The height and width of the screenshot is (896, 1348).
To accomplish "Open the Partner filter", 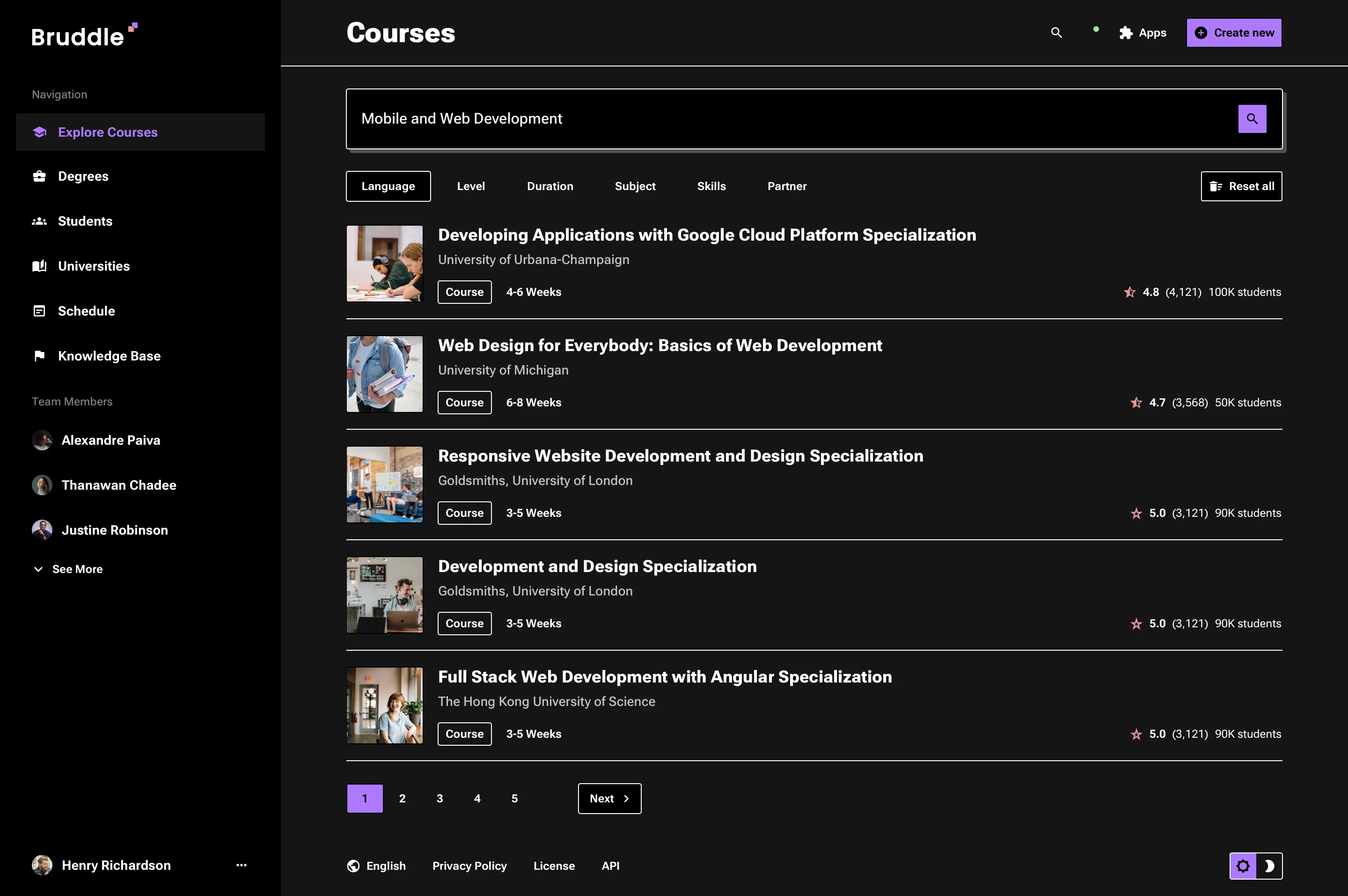I will coord(786,186).
